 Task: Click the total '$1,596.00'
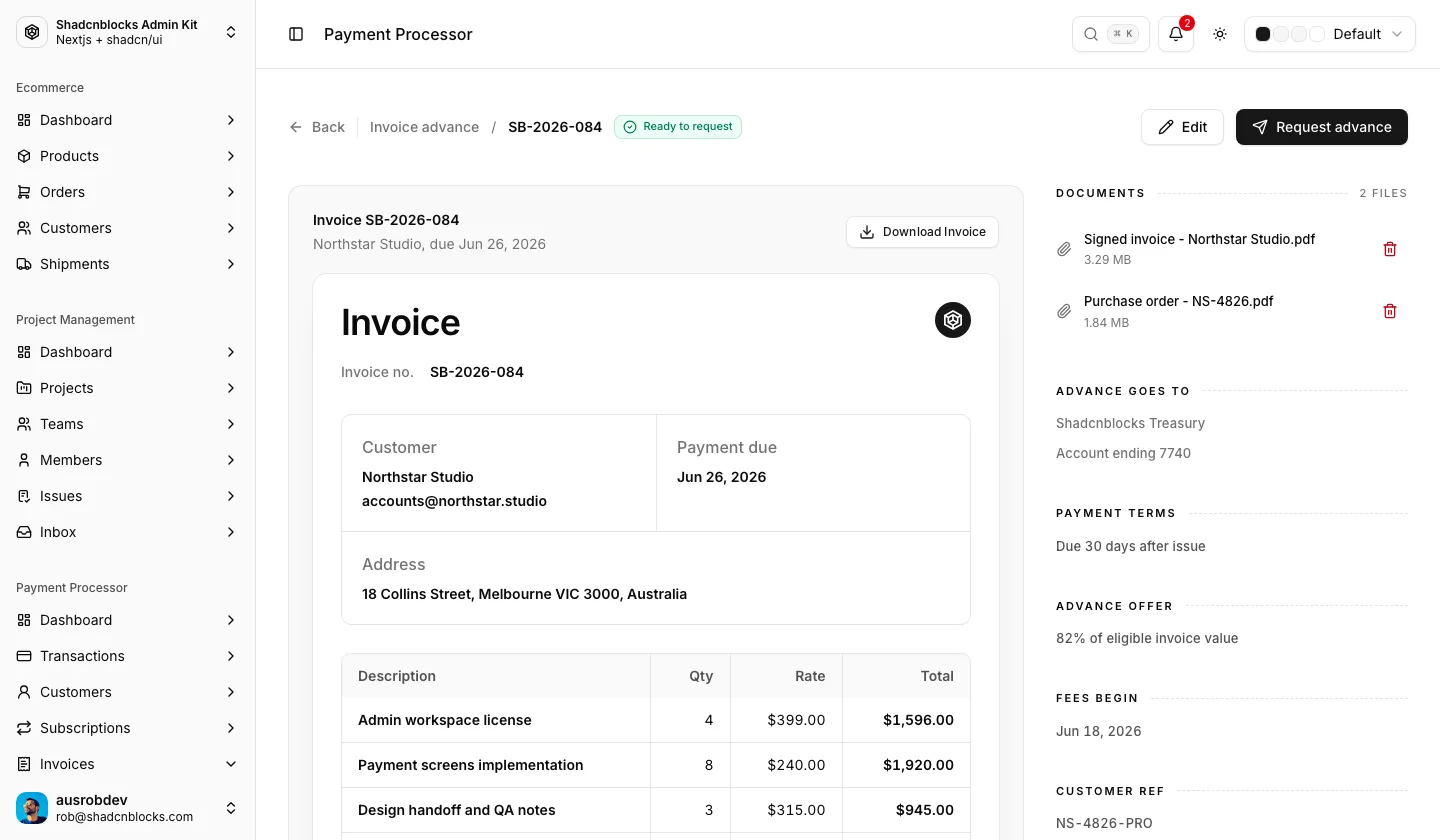[918, 720]
